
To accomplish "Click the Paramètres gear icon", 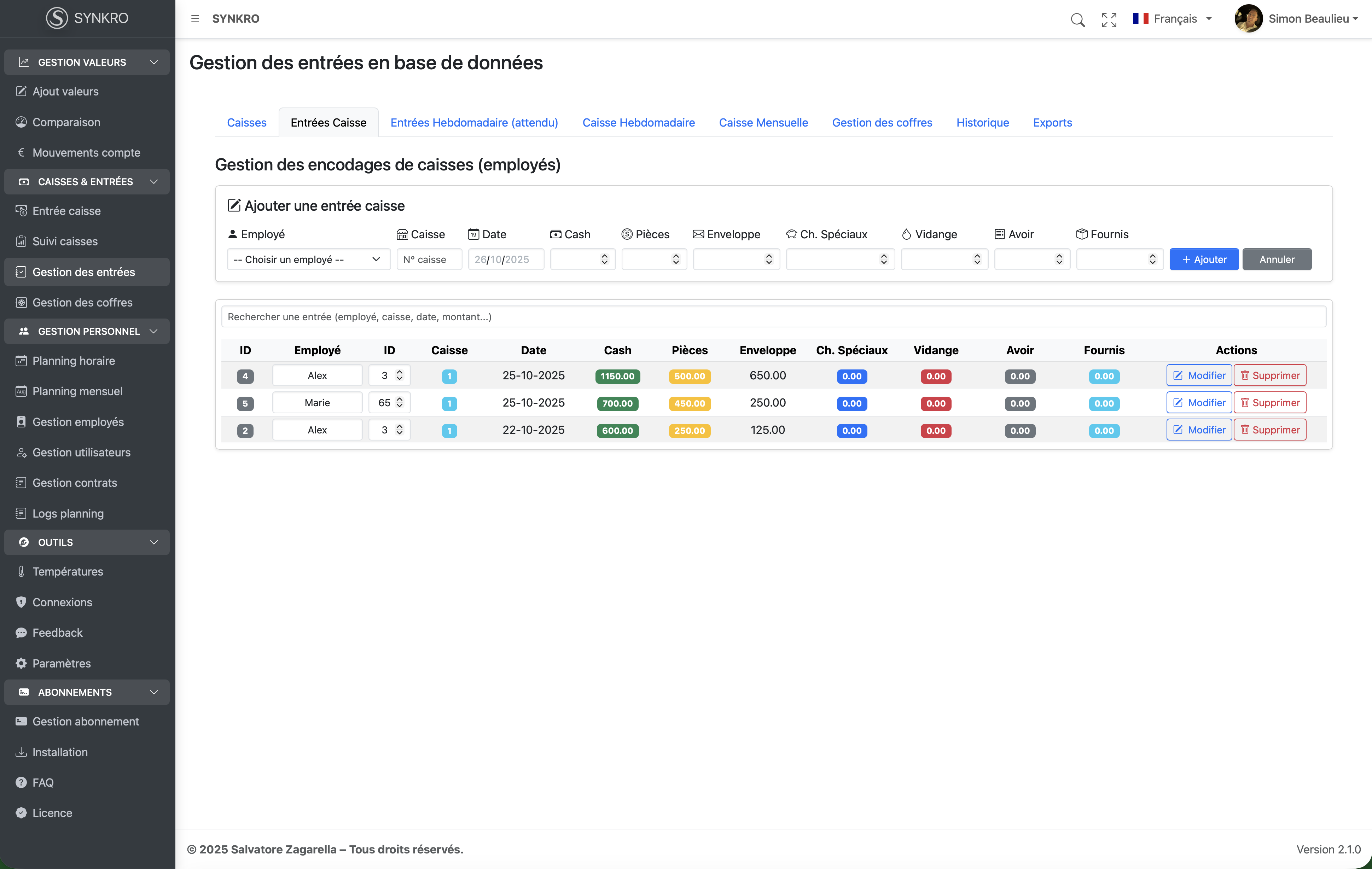I will tap(21, 663).
